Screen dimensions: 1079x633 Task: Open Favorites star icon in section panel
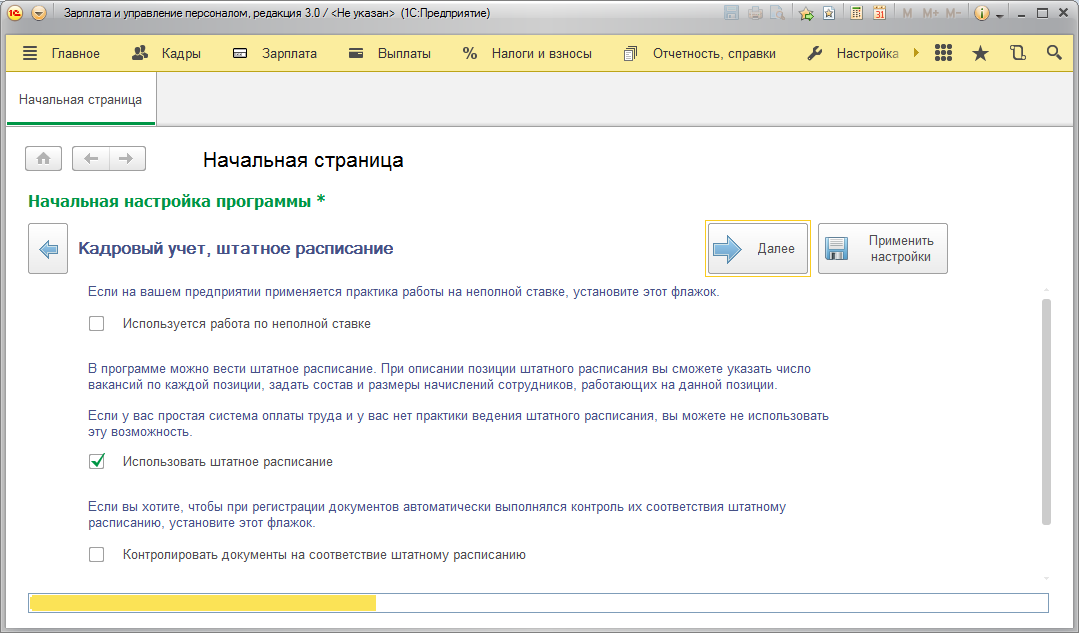981,53
